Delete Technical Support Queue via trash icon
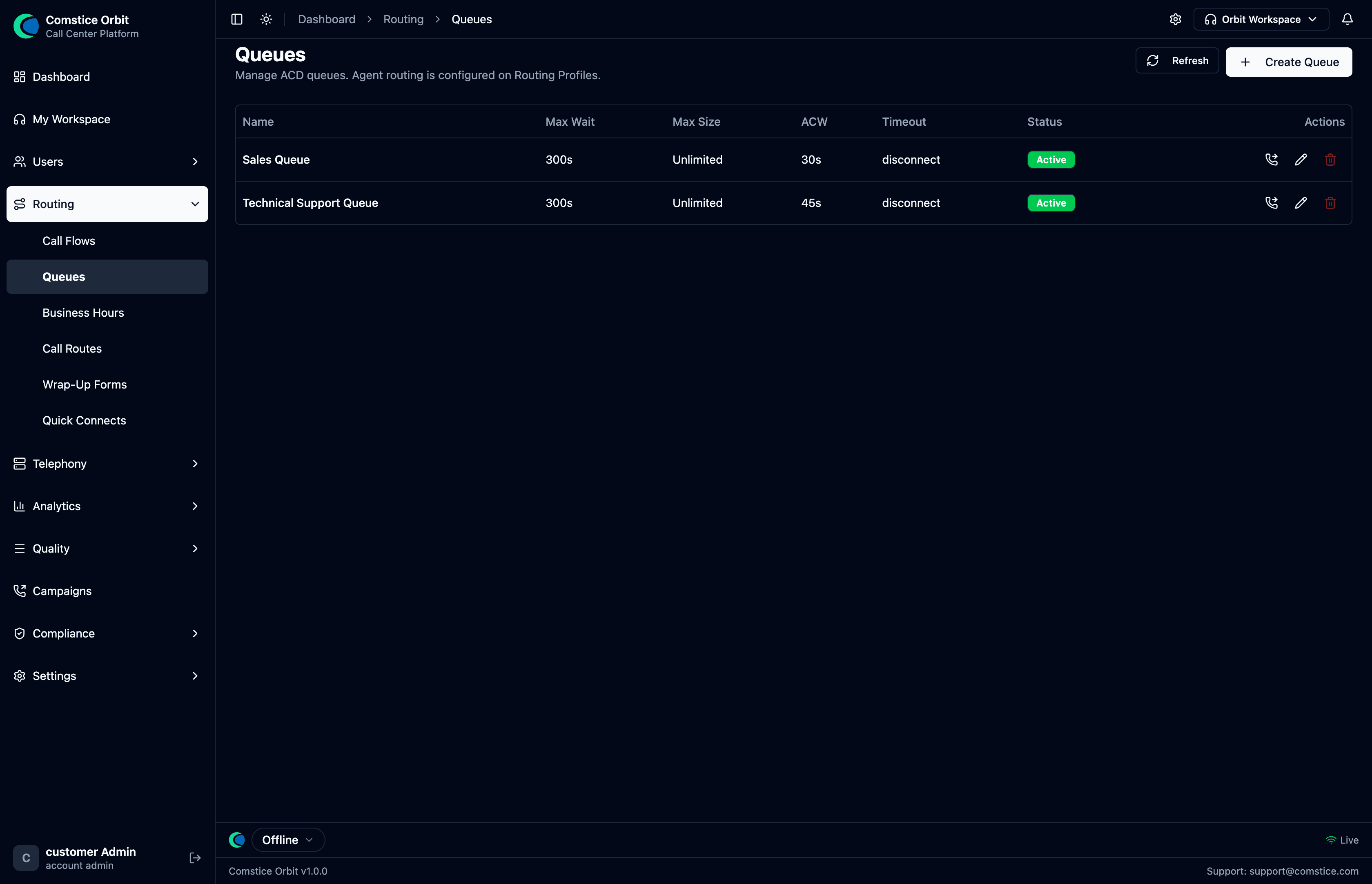This screenshot has width=1372, height=884. pos(1330,202)
